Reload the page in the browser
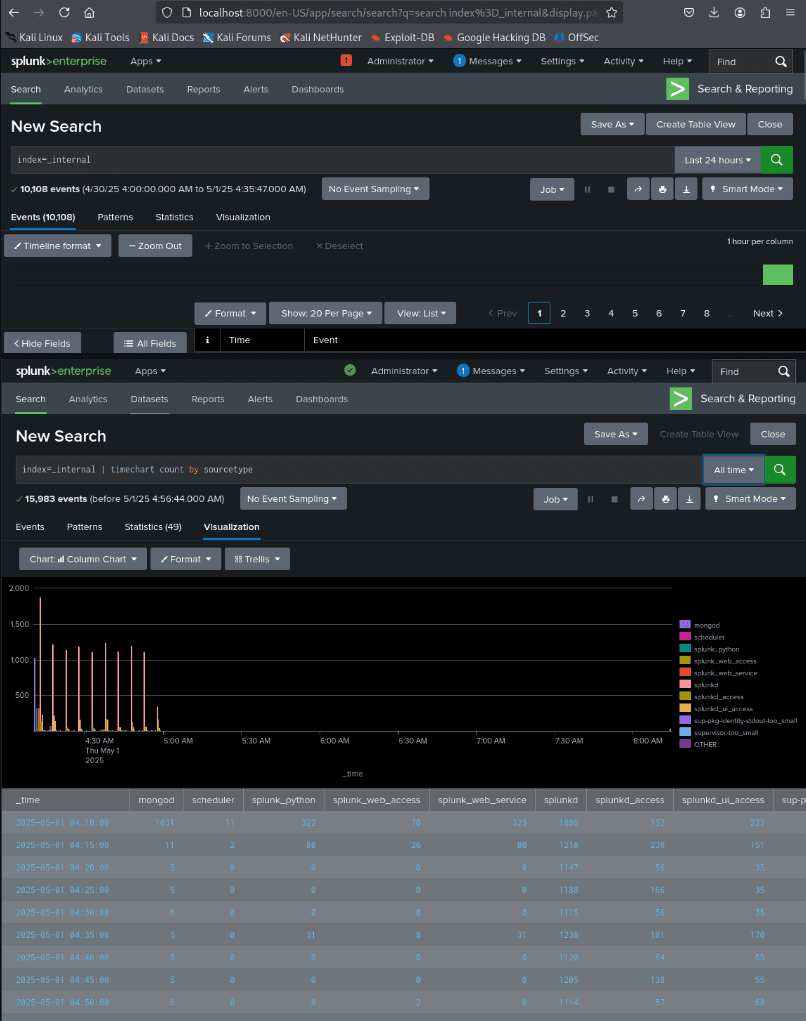This screenshot has width=806, height=1021. 64,12
